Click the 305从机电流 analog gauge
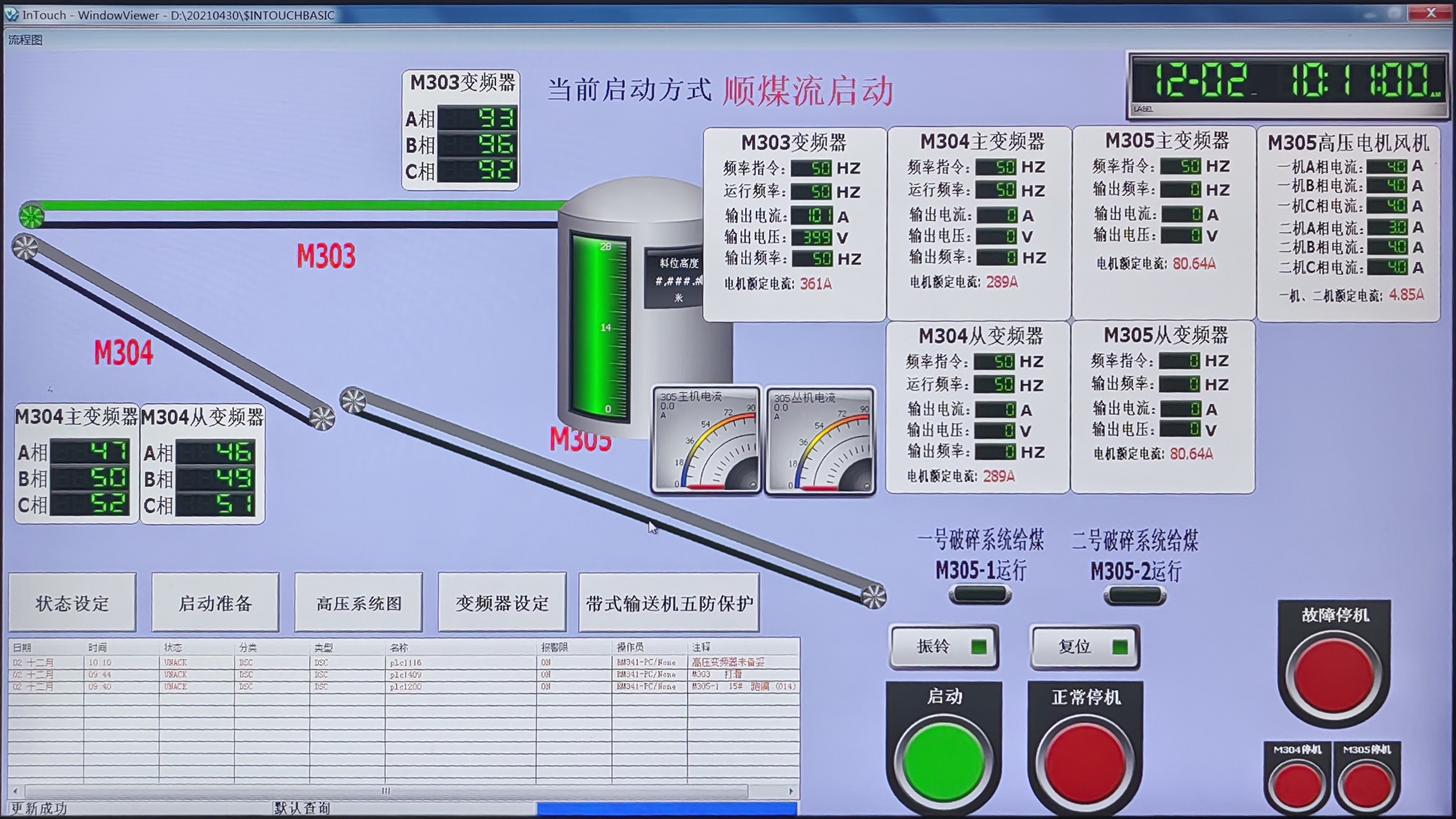Screen dimensions: 1456x819 pos(820,440)
